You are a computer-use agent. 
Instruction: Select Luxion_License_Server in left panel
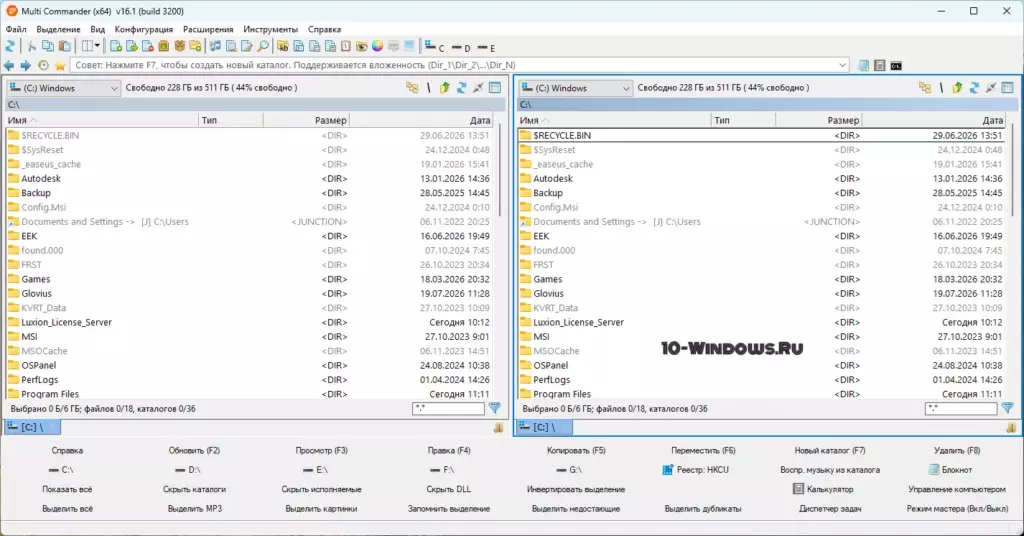(x=249, y=322)
